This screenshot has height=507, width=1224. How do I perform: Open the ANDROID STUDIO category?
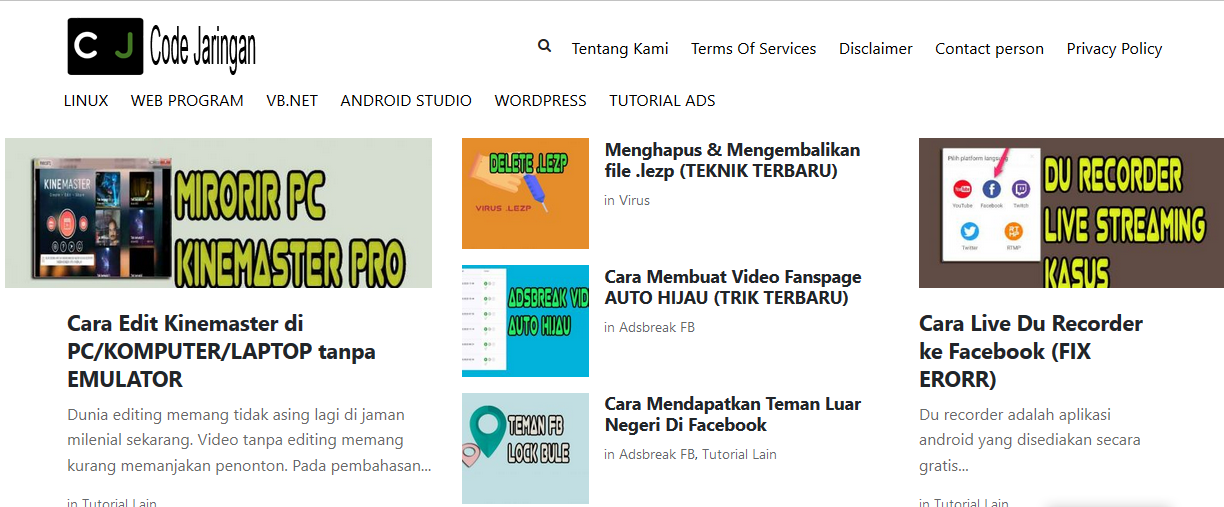406,100
